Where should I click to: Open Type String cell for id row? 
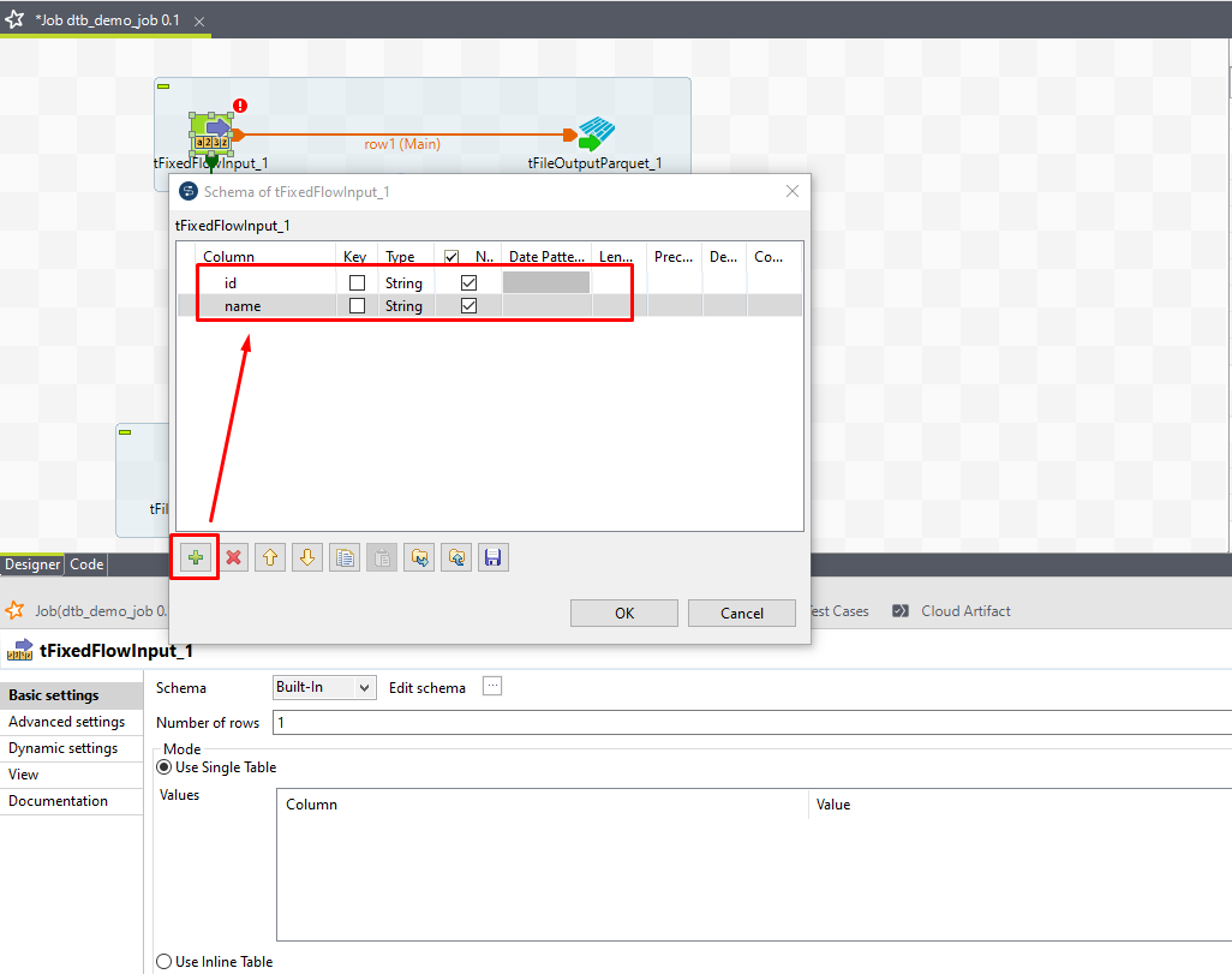[407, 283]
